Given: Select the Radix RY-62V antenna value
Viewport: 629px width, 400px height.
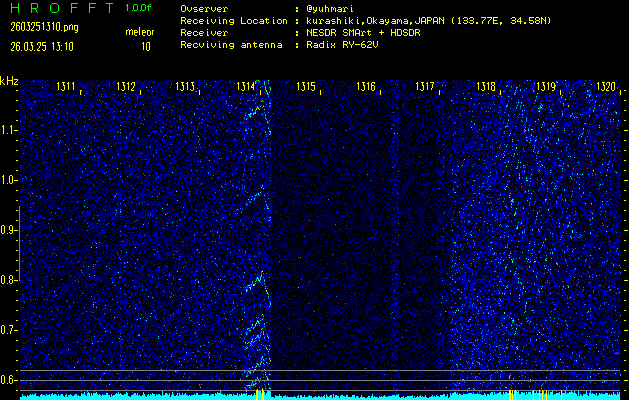Looking at the screenshot, I should [x=342, y=45].
